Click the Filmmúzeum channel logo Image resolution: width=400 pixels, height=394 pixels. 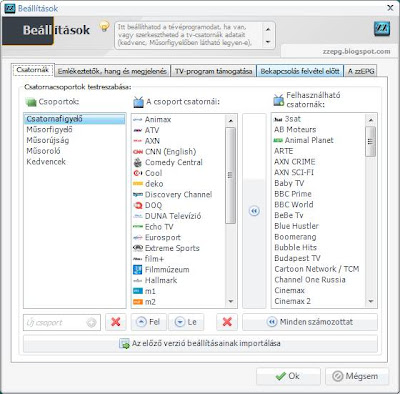pyautogui.click(x=138, y=269)
